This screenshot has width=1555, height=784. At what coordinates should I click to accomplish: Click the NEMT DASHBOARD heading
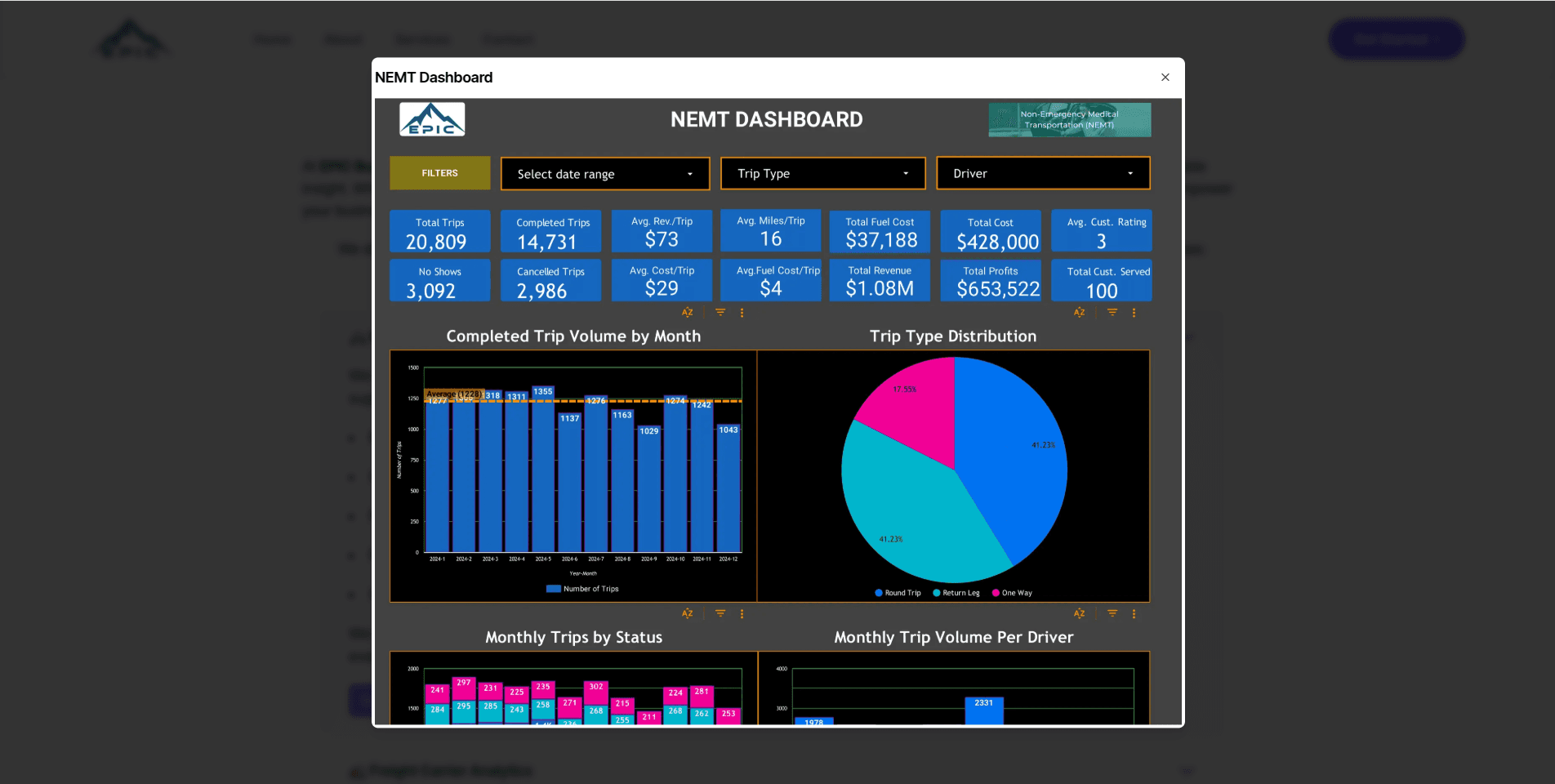(x=766, y=119)
